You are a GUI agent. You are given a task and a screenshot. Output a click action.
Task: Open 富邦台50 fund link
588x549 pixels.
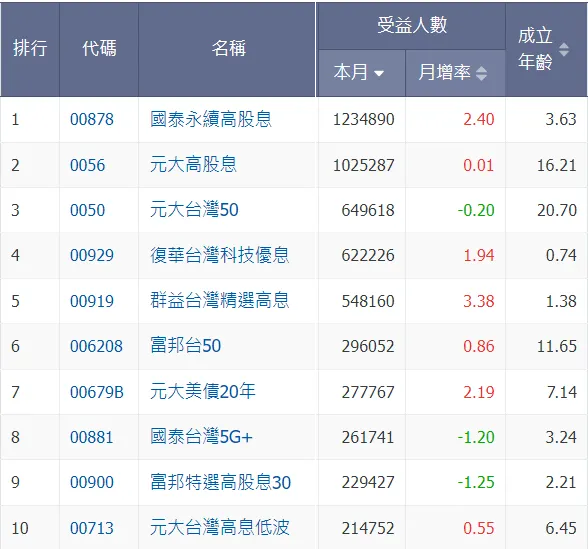186,346
